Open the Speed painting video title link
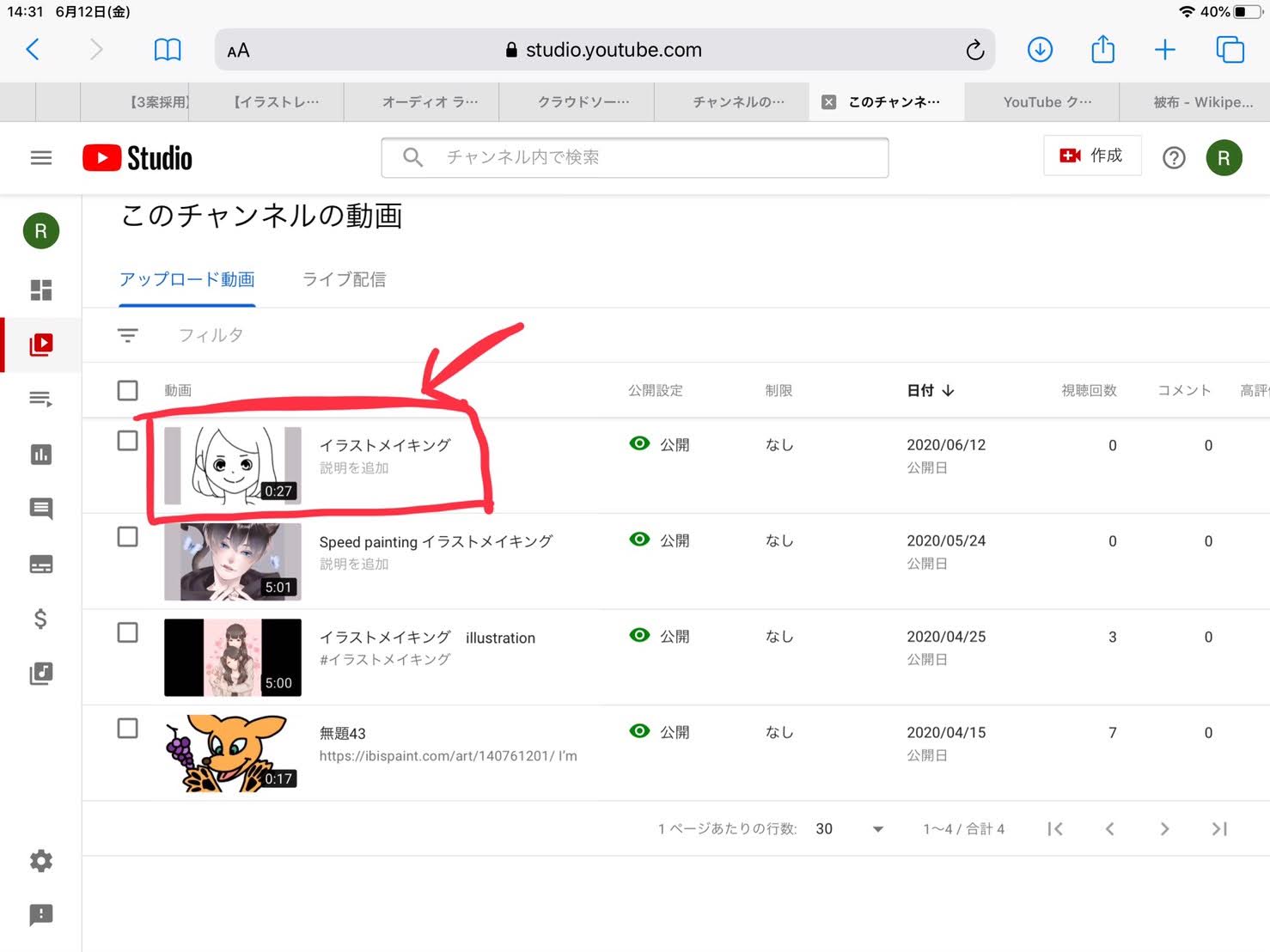 [436, 541]
